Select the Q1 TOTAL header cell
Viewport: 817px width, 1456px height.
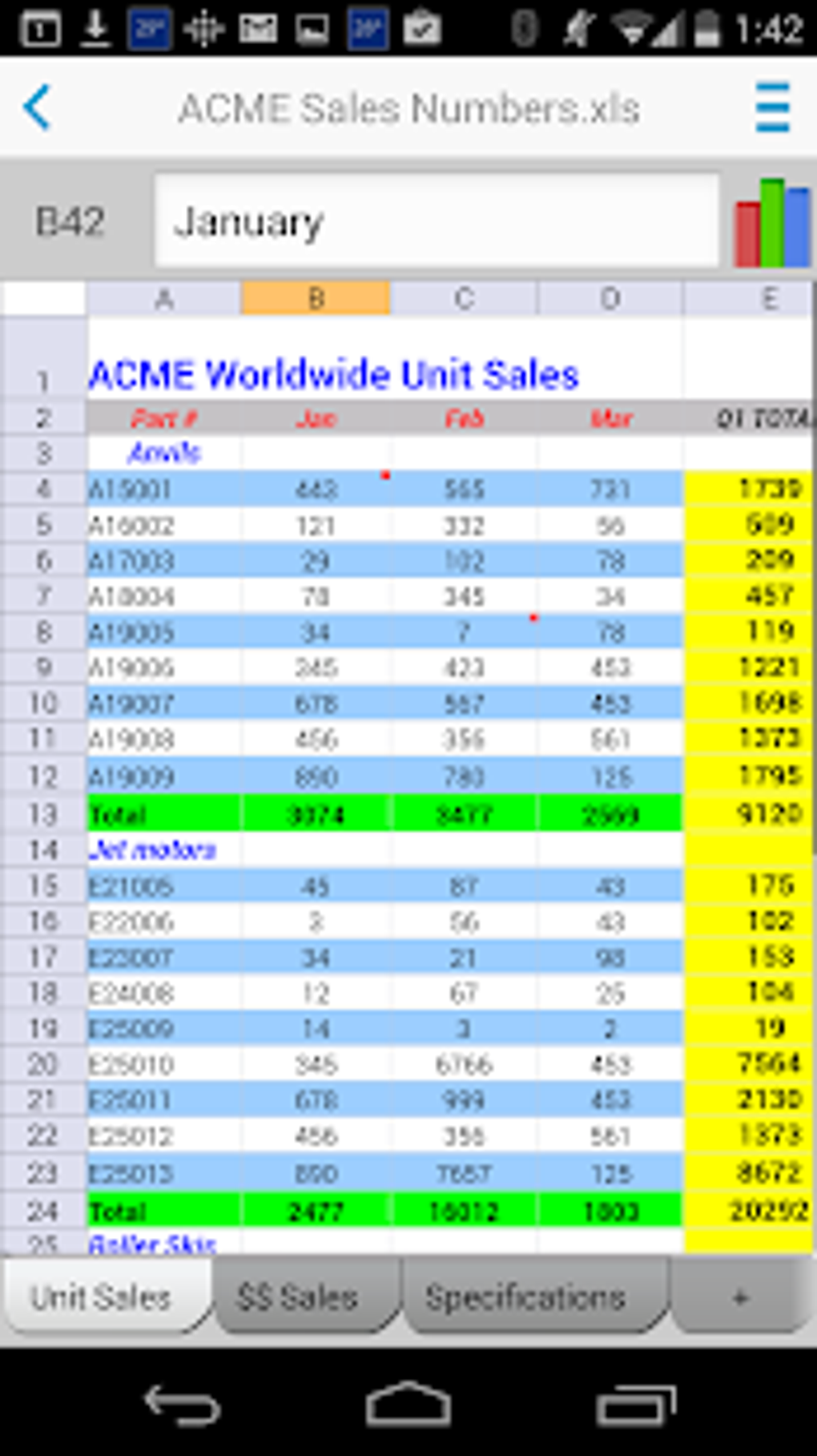(x=750, y=418)
